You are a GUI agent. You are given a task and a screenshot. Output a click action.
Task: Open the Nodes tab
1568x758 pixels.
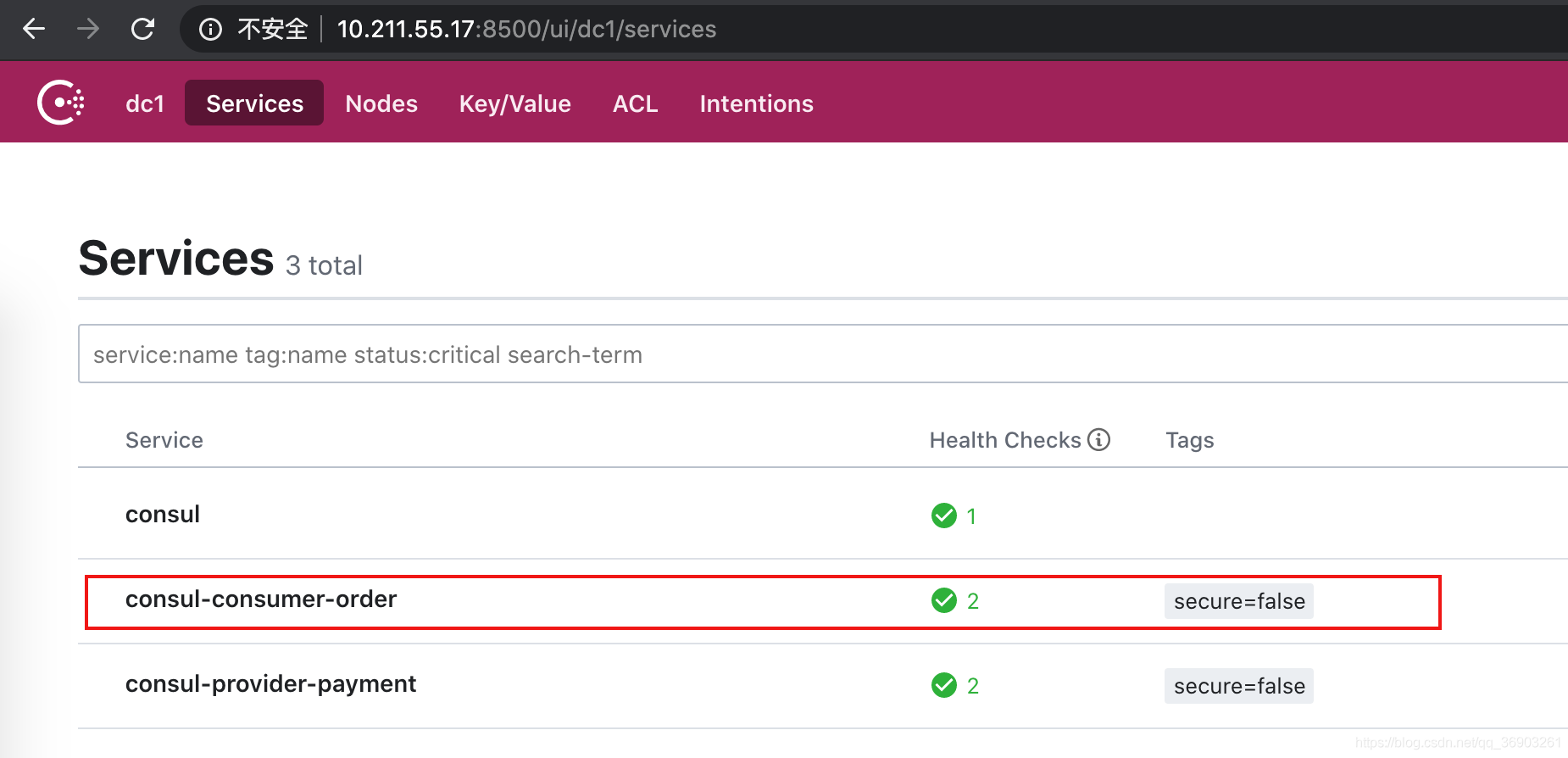coord(381,103)
